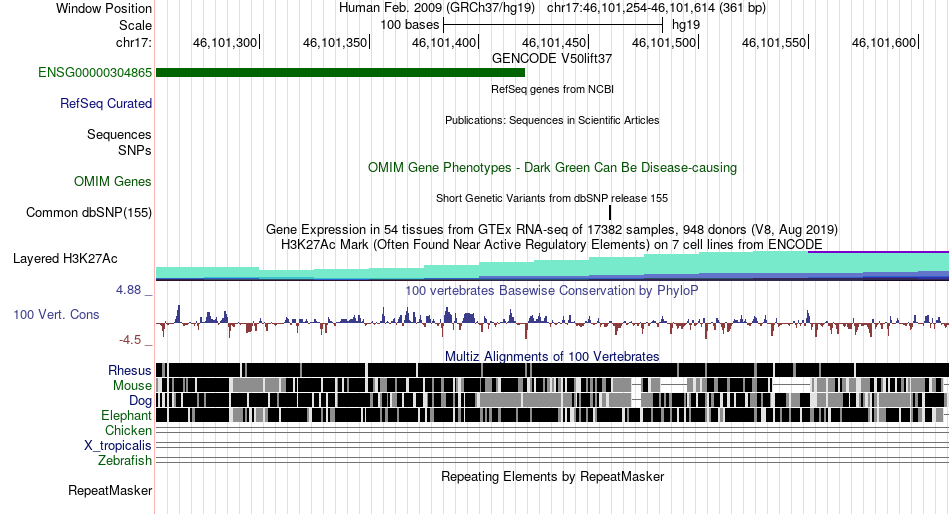Open the 100 Vert. Cons track label
Screen dimensions: 950x514
(x=56, y=315)
